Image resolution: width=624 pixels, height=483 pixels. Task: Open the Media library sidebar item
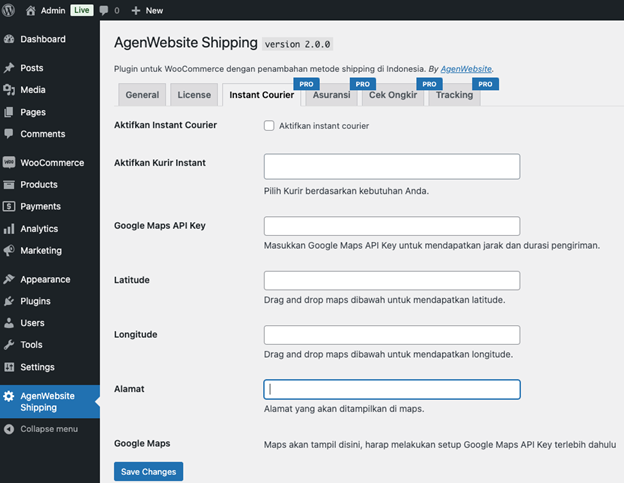point(33,90)
